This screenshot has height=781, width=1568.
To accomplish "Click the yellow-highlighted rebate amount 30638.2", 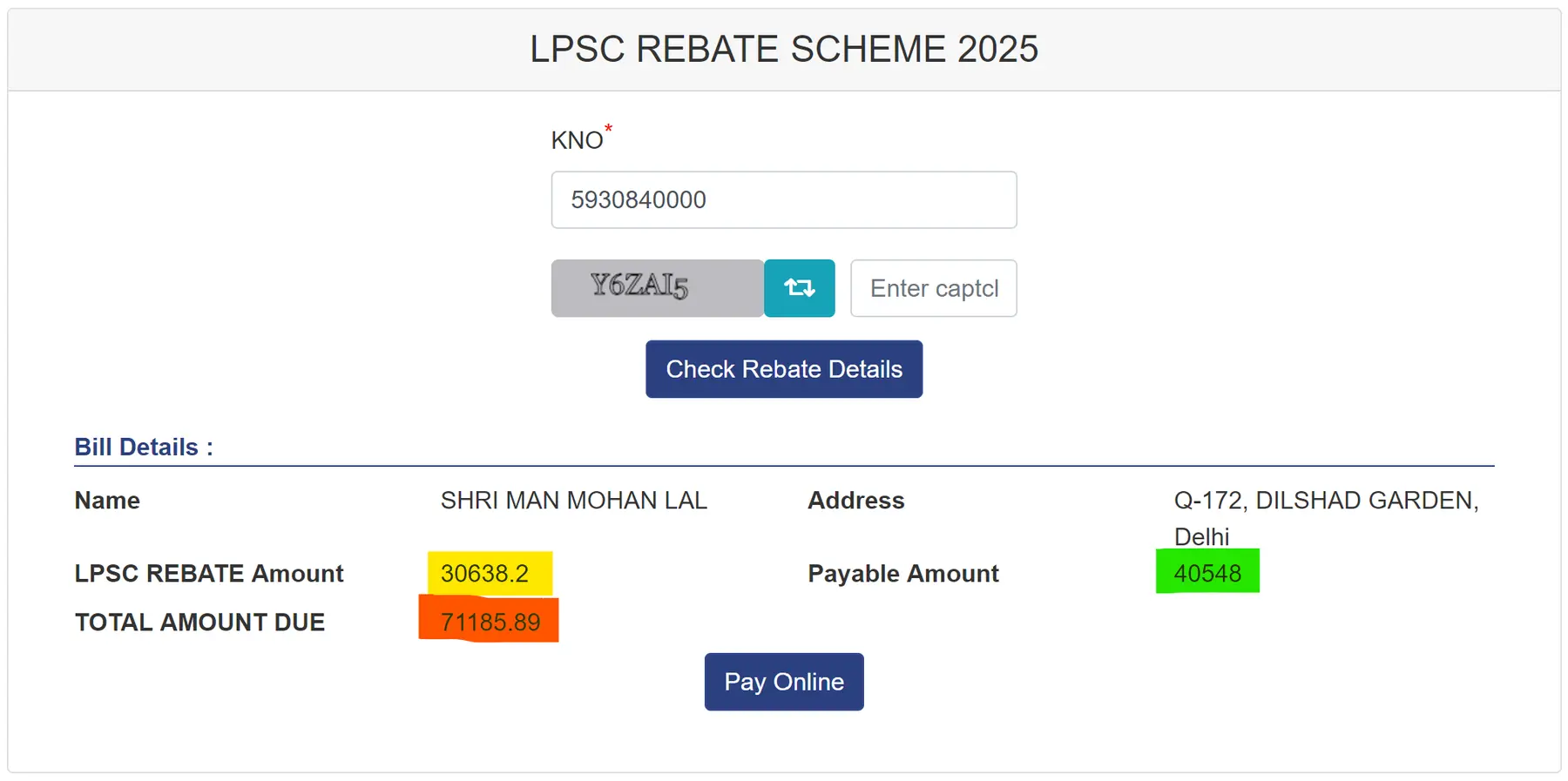I will click(485, 574).
